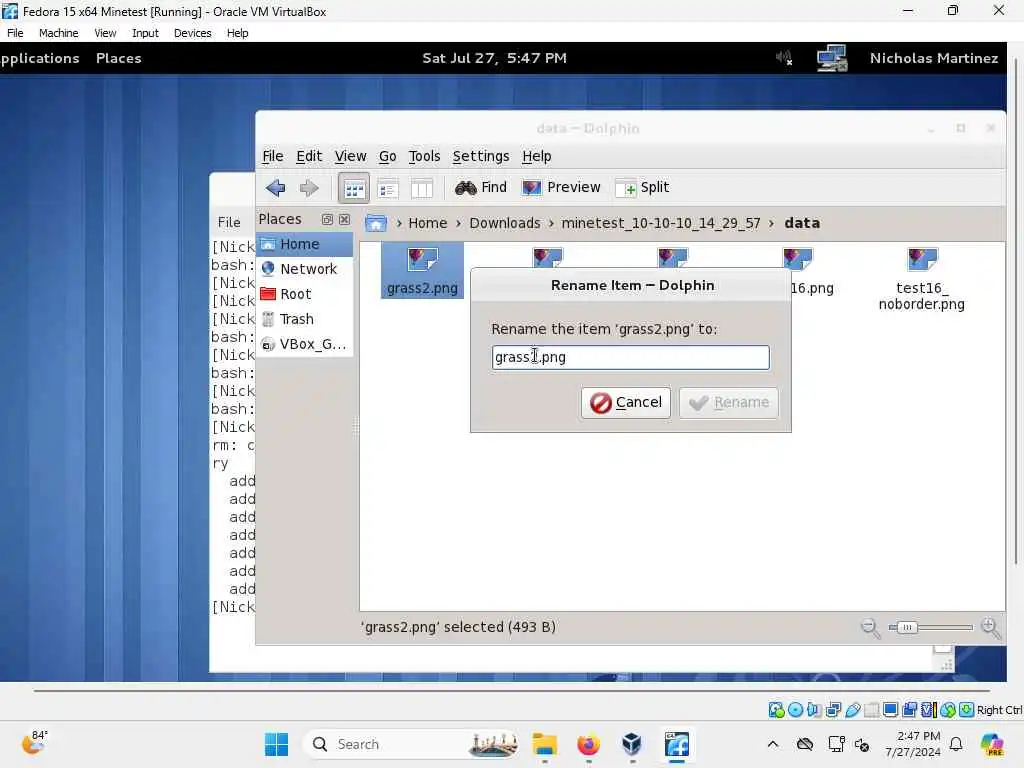Open the Nicholas Martinez user menu
The height and width of the screenshot is (768, 1024).
point(934,58)
